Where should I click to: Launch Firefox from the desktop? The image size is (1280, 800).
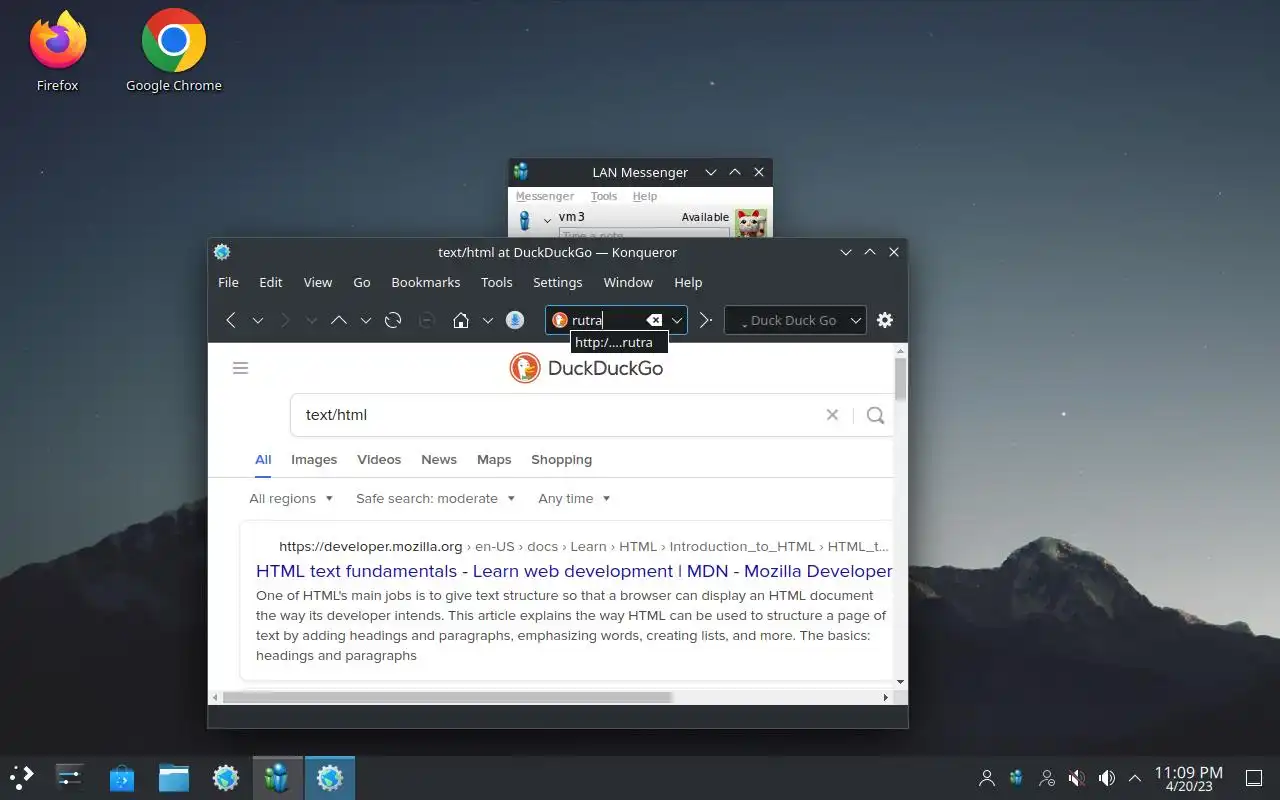coord(57,51)
